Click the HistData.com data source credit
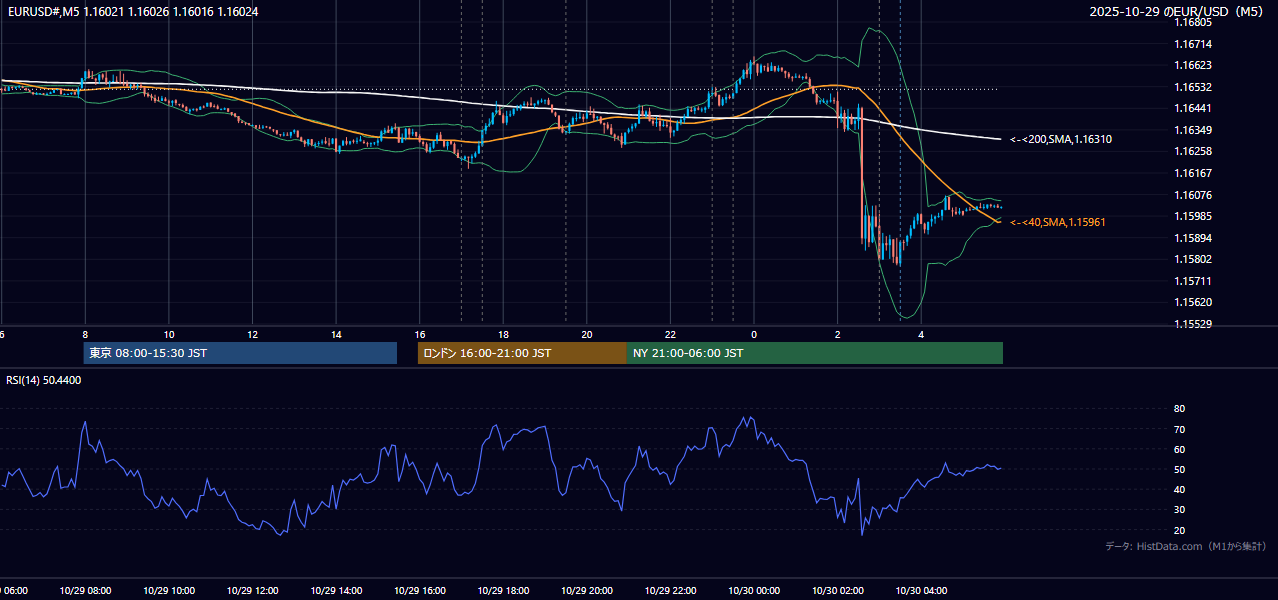The height and width of the screenshot is (600, 1278). (1185, 546)
